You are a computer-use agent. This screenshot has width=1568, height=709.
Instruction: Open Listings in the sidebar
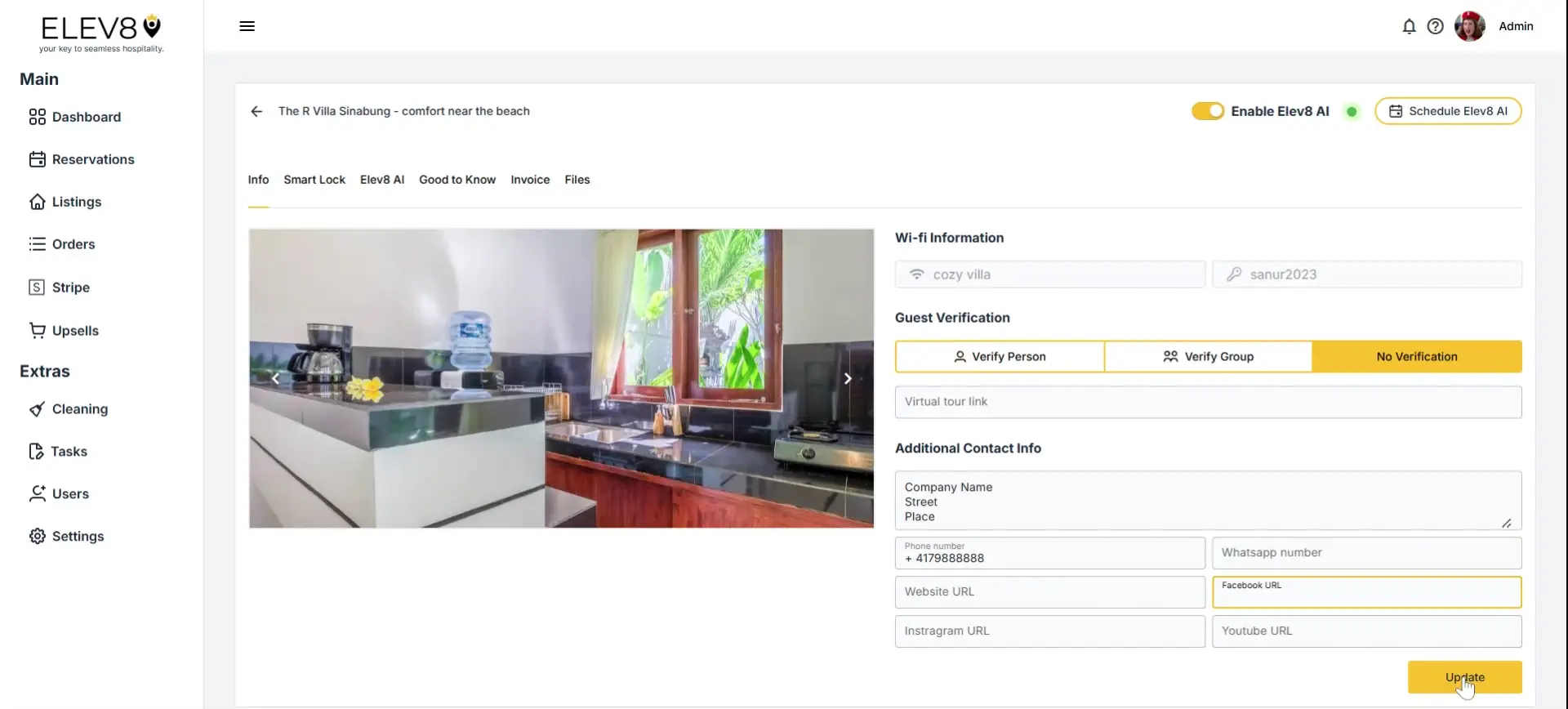pos(65,202)
